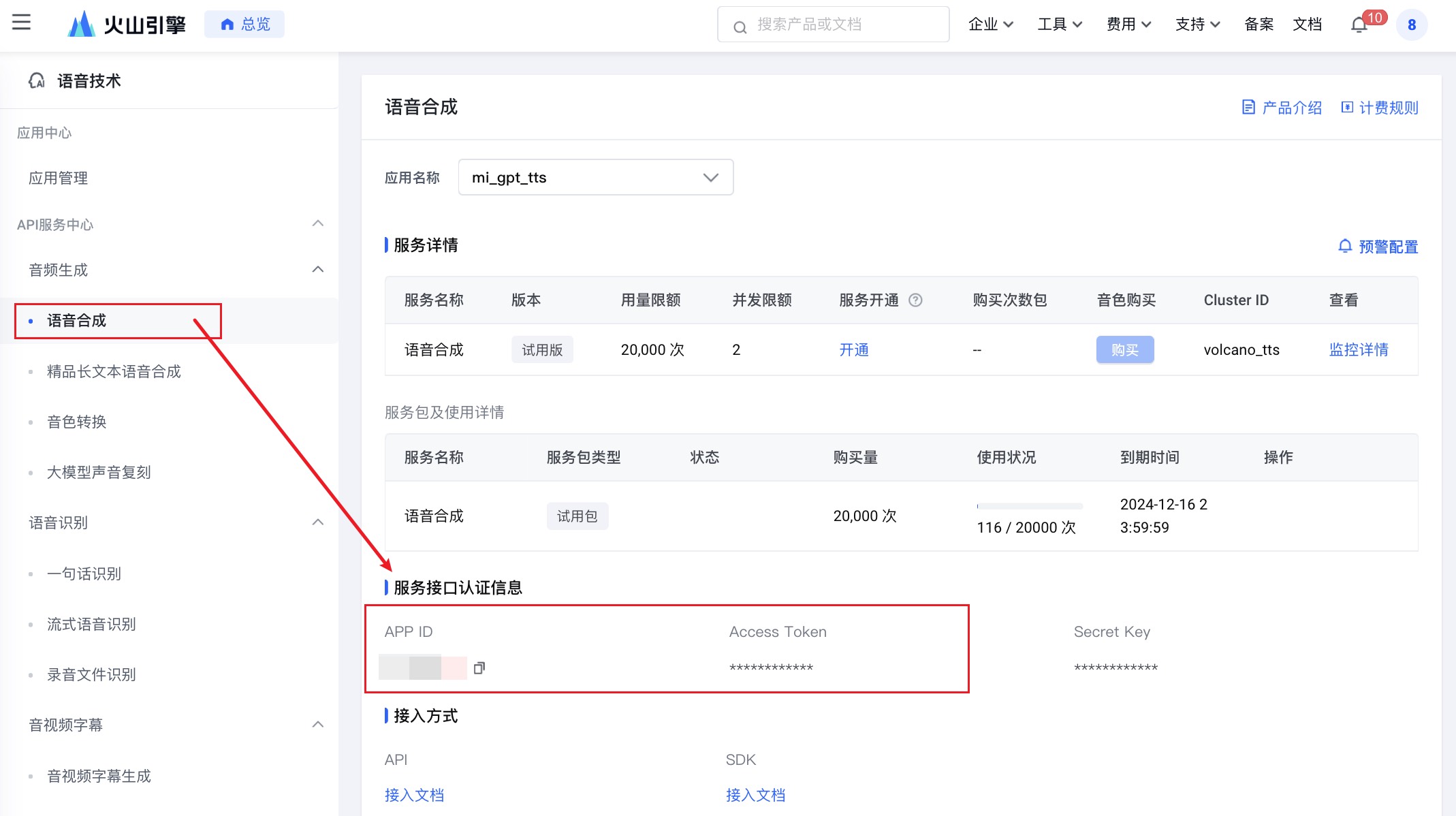
Task: Collapse the 音频生成 sidebar section
Action: (317, 270)
